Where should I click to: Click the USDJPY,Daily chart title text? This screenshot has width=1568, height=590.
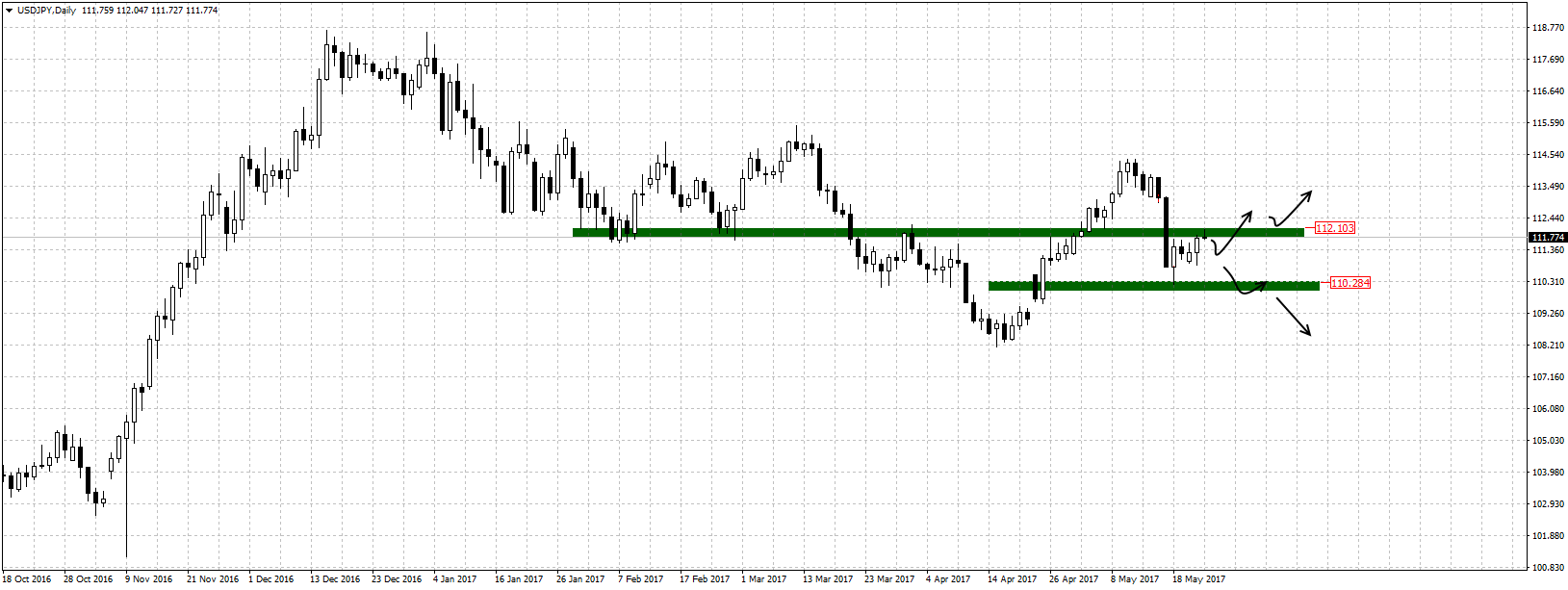(x=47, y=11)
